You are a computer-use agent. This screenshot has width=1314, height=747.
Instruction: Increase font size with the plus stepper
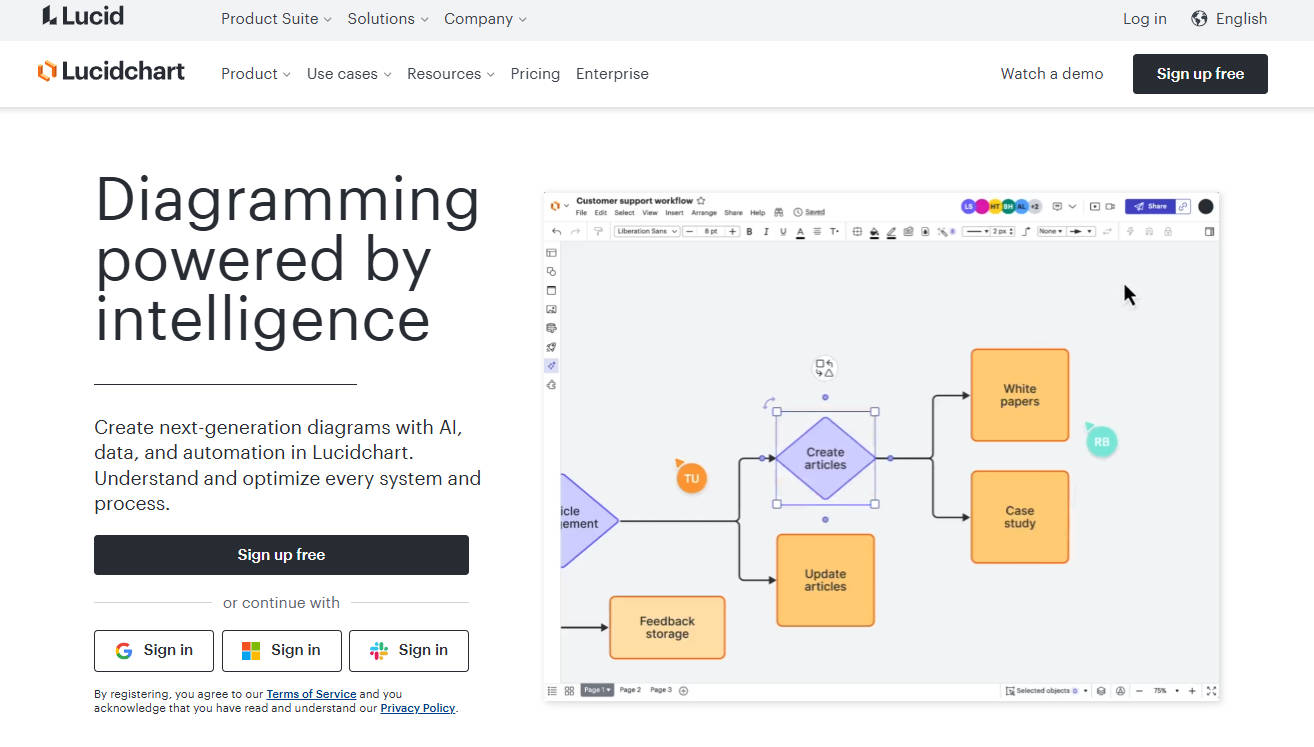pos(733,231)
